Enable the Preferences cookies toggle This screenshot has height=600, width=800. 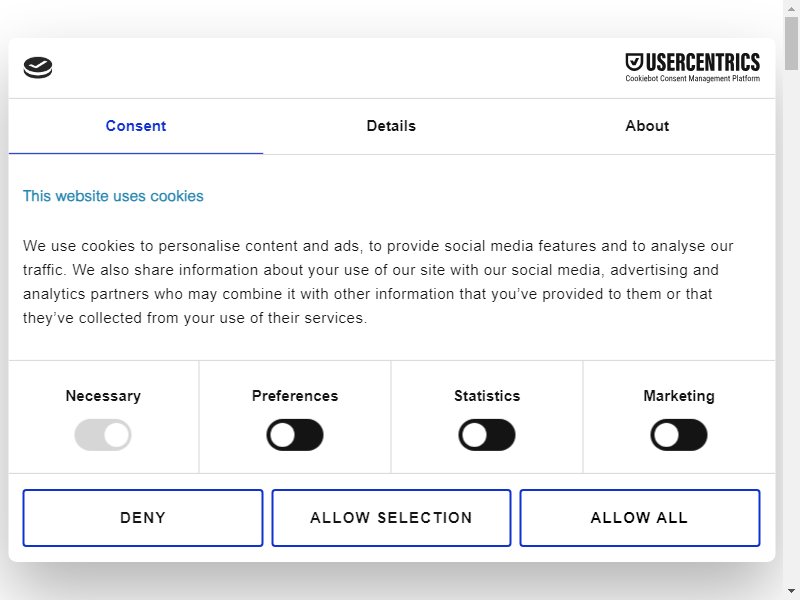295,435
